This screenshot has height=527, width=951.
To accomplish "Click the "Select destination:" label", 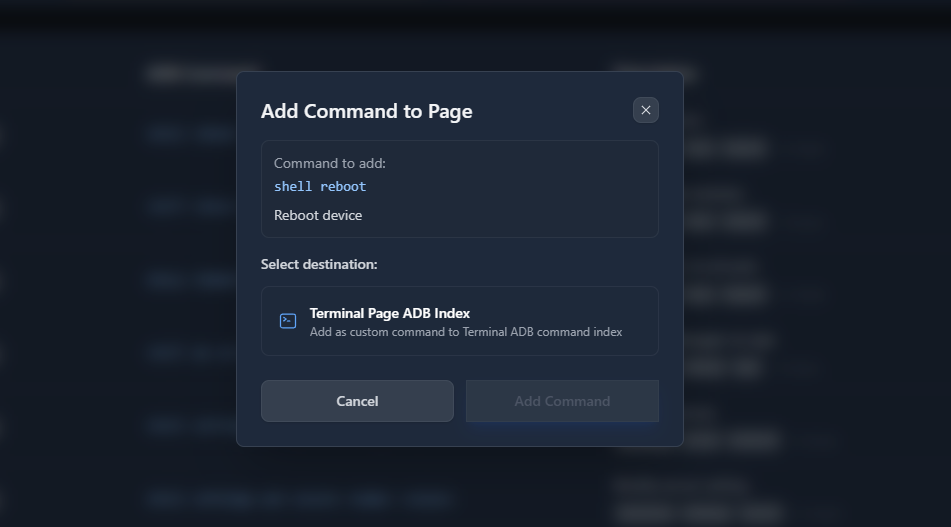I will pos(319,264).
